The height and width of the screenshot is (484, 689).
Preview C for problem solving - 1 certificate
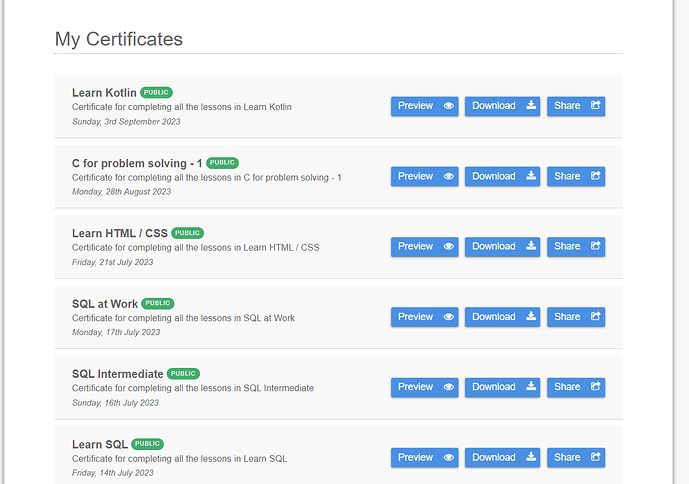click(424, 176)
